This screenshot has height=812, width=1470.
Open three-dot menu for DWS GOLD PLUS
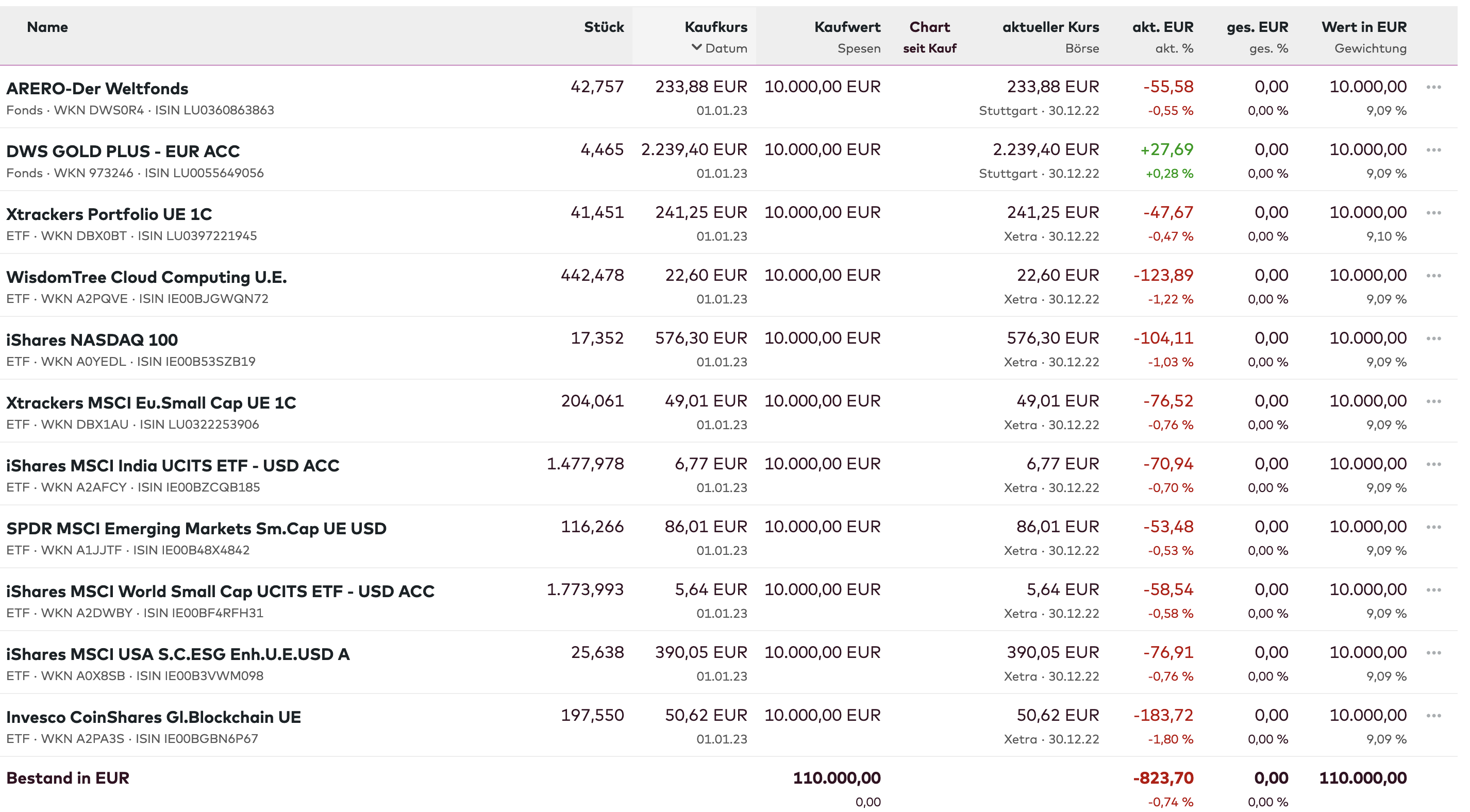1433,150
